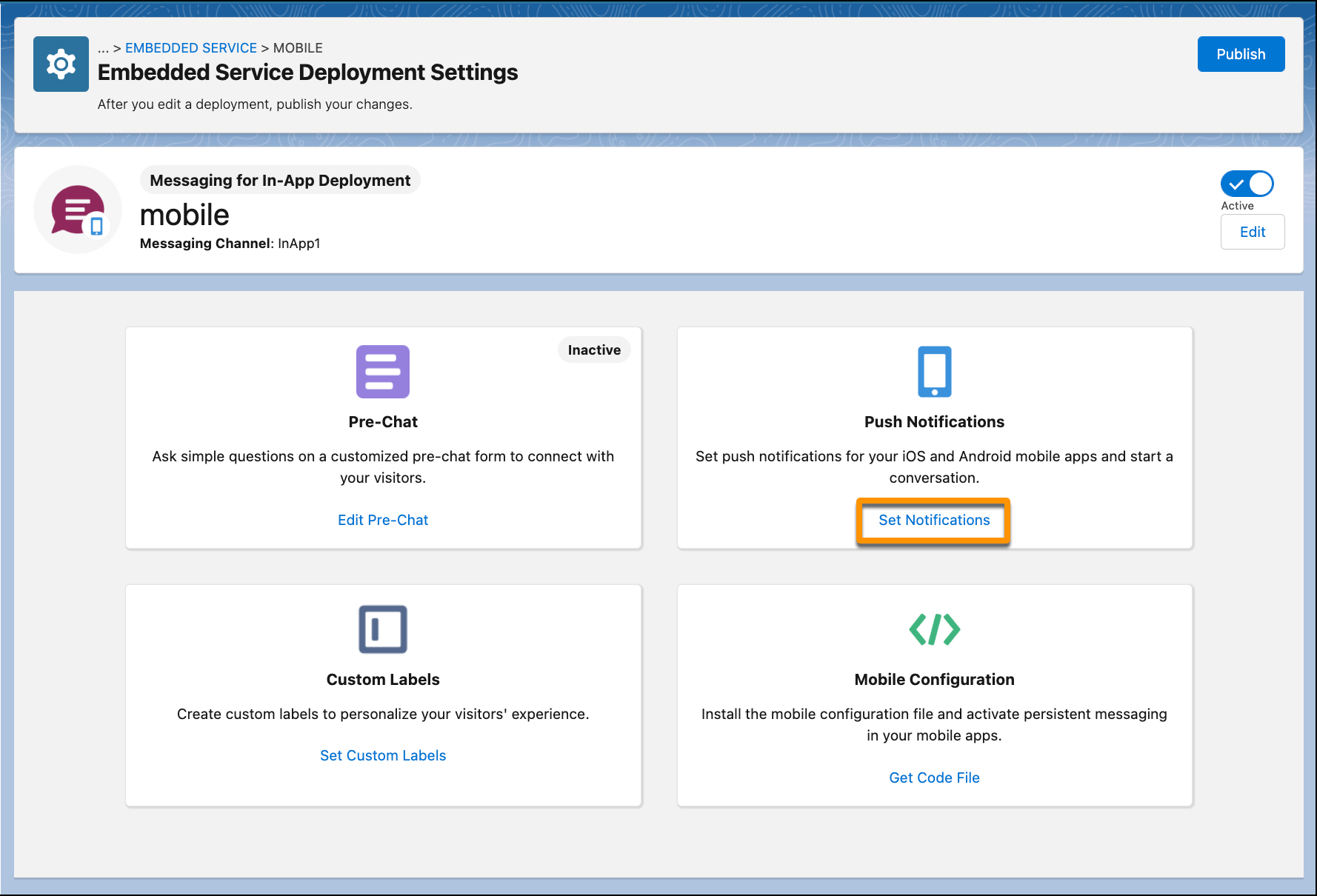Click the Pre-Chat card title
The width and height of the screenshot is (1317, 896).
tap(383, 422)
